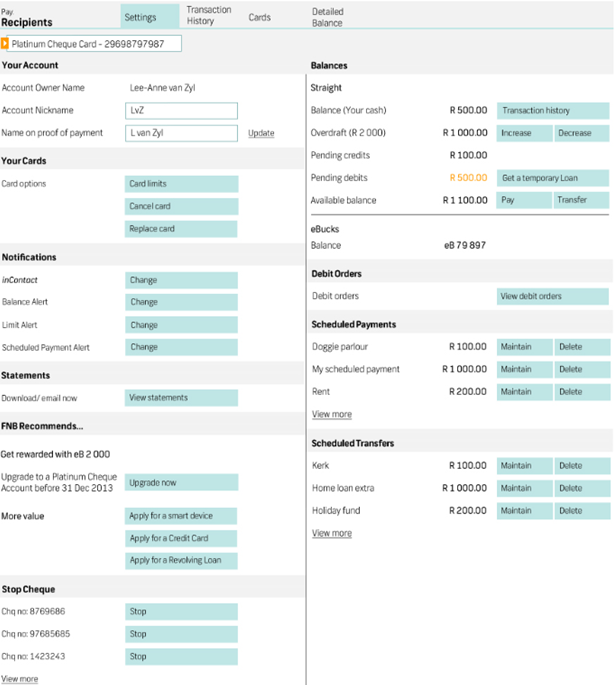Change the Limit Alert setting
615x685 pixels.
point(181,325)
